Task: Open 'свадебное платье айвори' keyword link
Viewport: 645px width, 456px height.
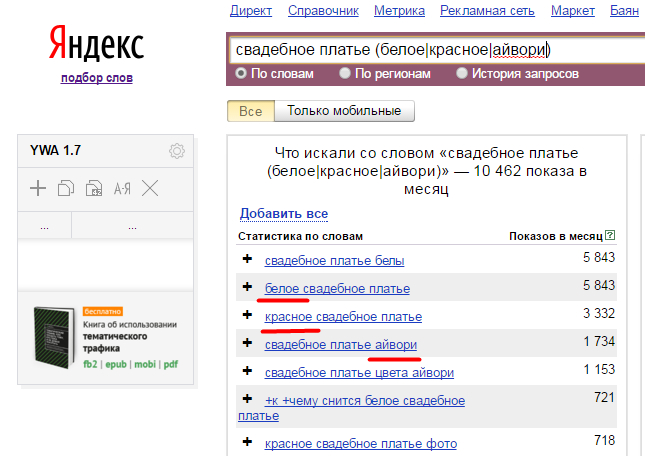Action: click(340, 345)
